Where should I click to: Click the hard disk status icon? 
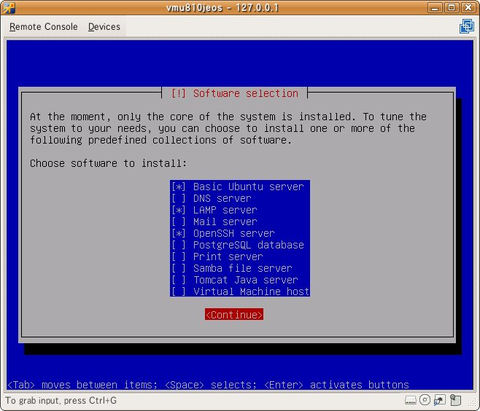(410, 400)
